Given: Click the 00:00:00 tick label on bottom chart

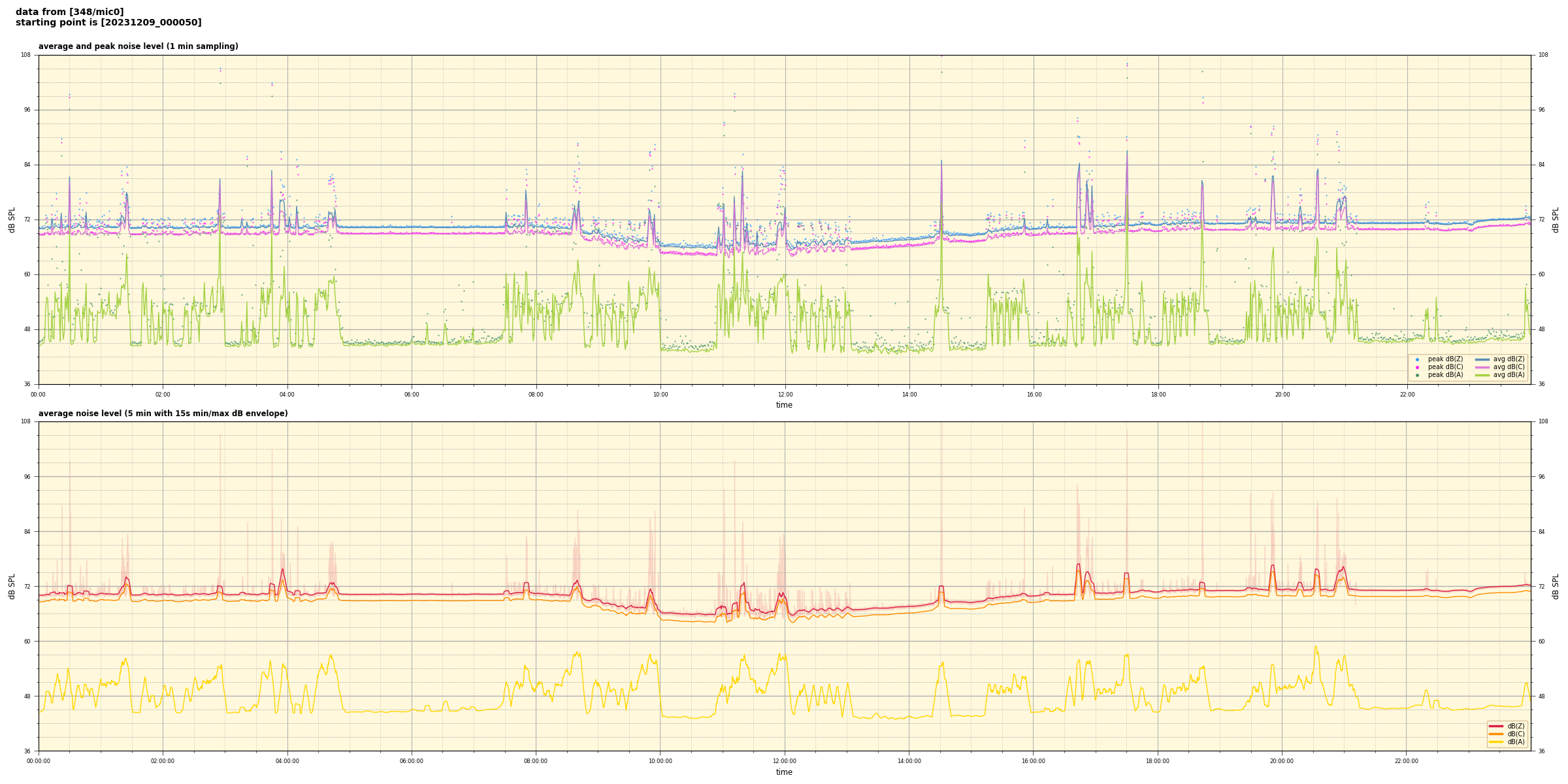Looking at the screenshot, I should (39, 761).
